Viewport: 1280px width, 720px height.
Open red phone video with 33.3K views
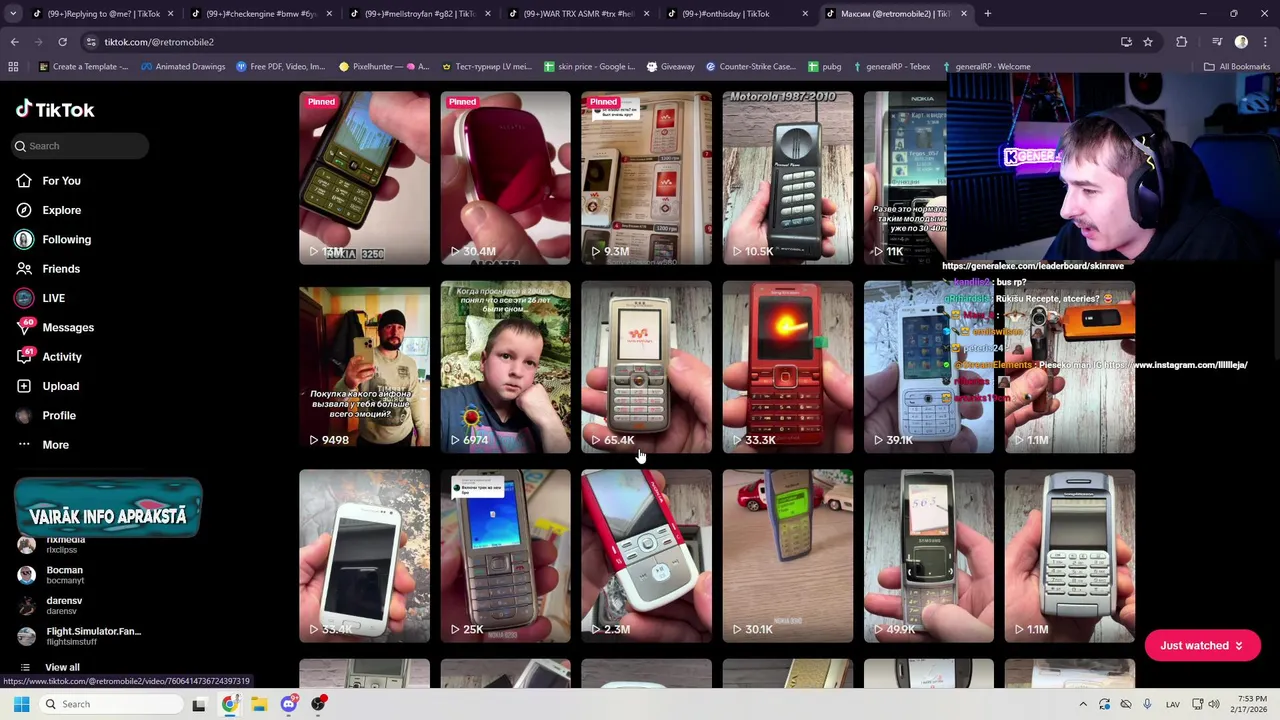point(787,367)
